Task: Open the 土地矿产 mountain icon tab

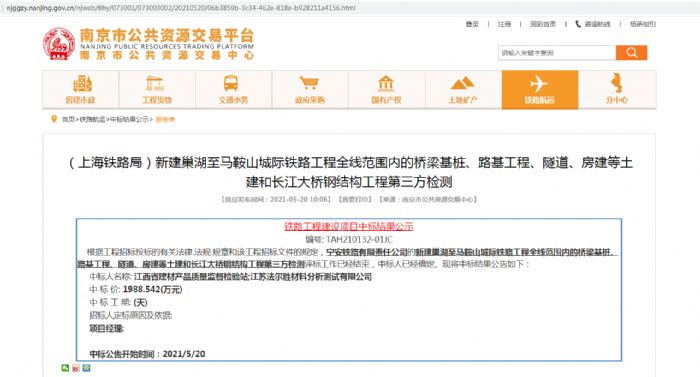Action: [x=463, y=89]
